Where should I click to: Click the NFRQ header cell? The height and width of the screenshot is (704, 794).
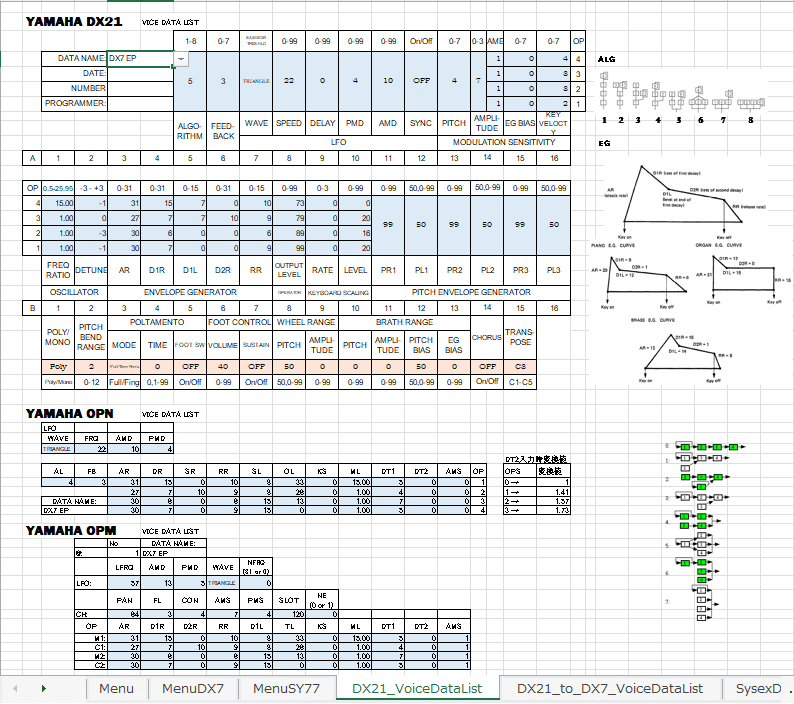(256, 567)
